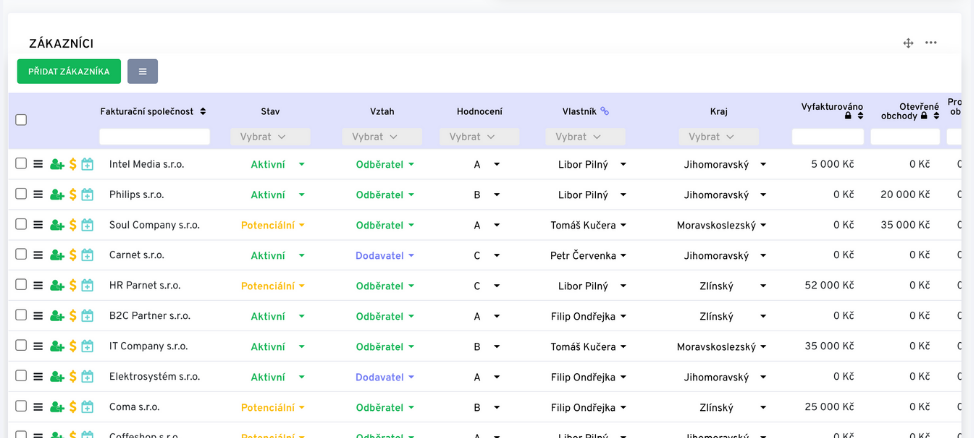Check the Soul Company s.r.o. row checkbox
Screen dimensions: 974x438
(x=21, y=224)
